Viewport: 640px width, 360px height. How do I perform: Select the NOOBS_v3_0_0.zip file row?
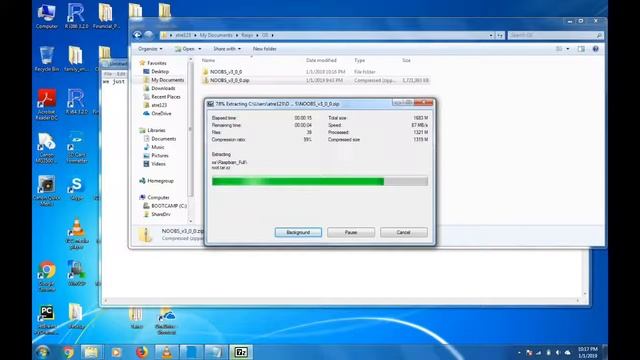point(315,80)
